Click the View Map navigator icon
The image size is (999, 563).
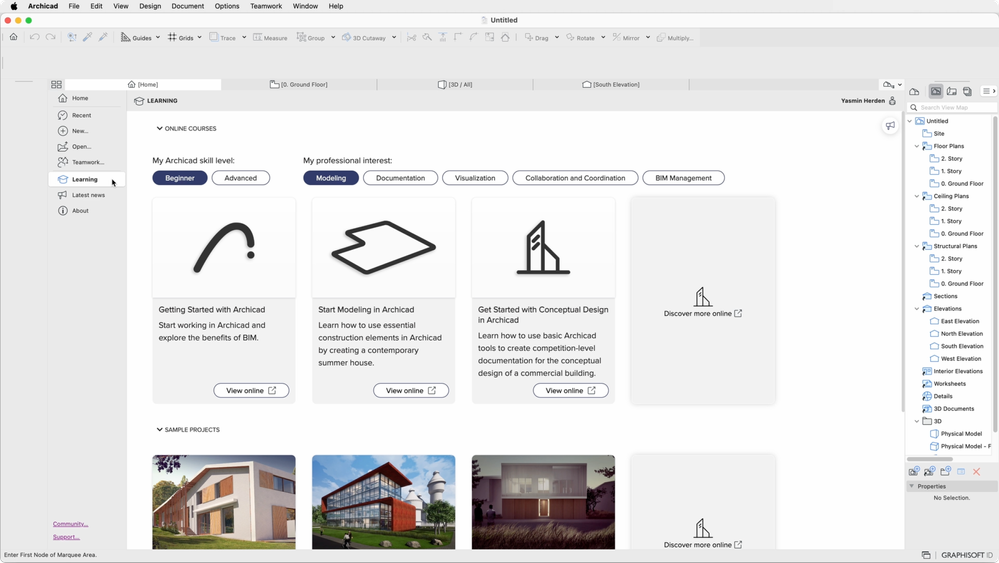(x=936, y=91)
